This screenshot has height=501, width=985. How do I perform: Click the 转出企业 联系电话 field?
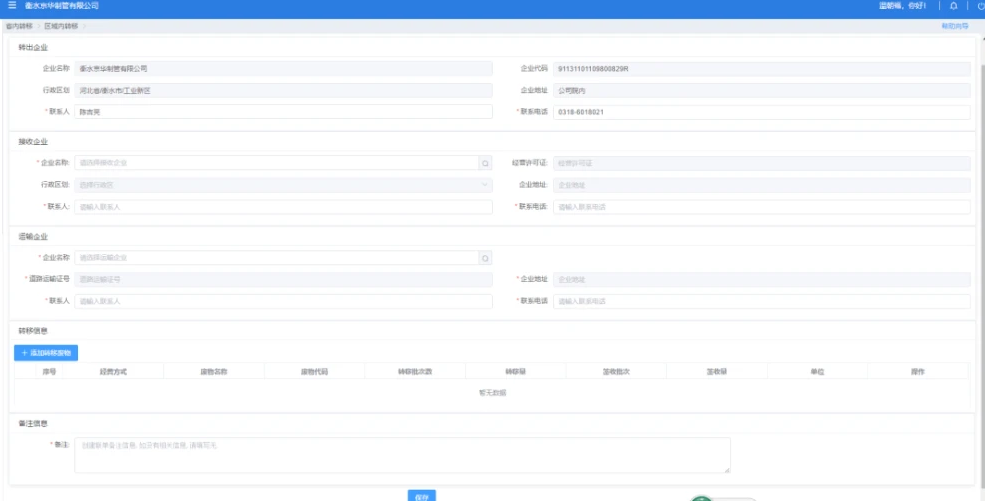point(761,112)
